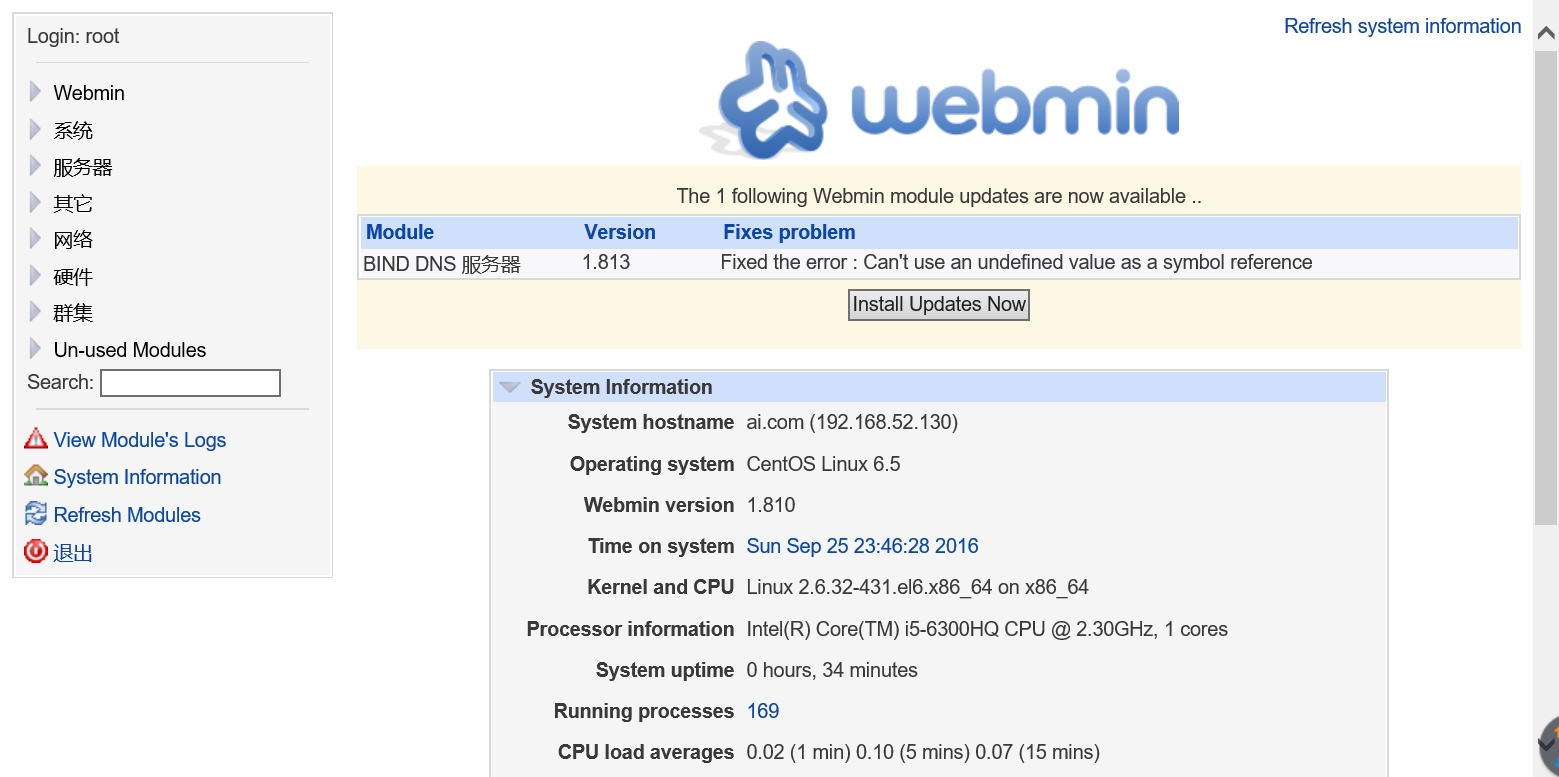
Task: Click the uptime value 0 hours, 34 minutes
Action: coord(832,670)
